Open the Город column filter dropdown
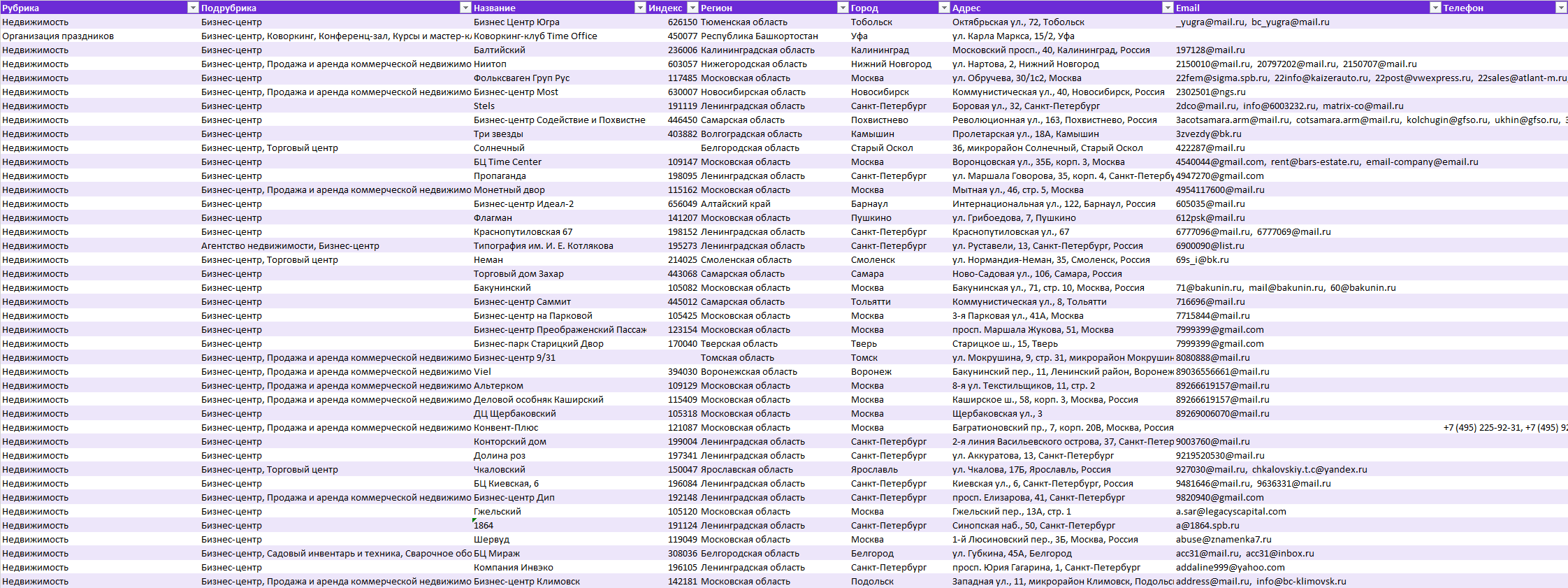 pos(944,8)
